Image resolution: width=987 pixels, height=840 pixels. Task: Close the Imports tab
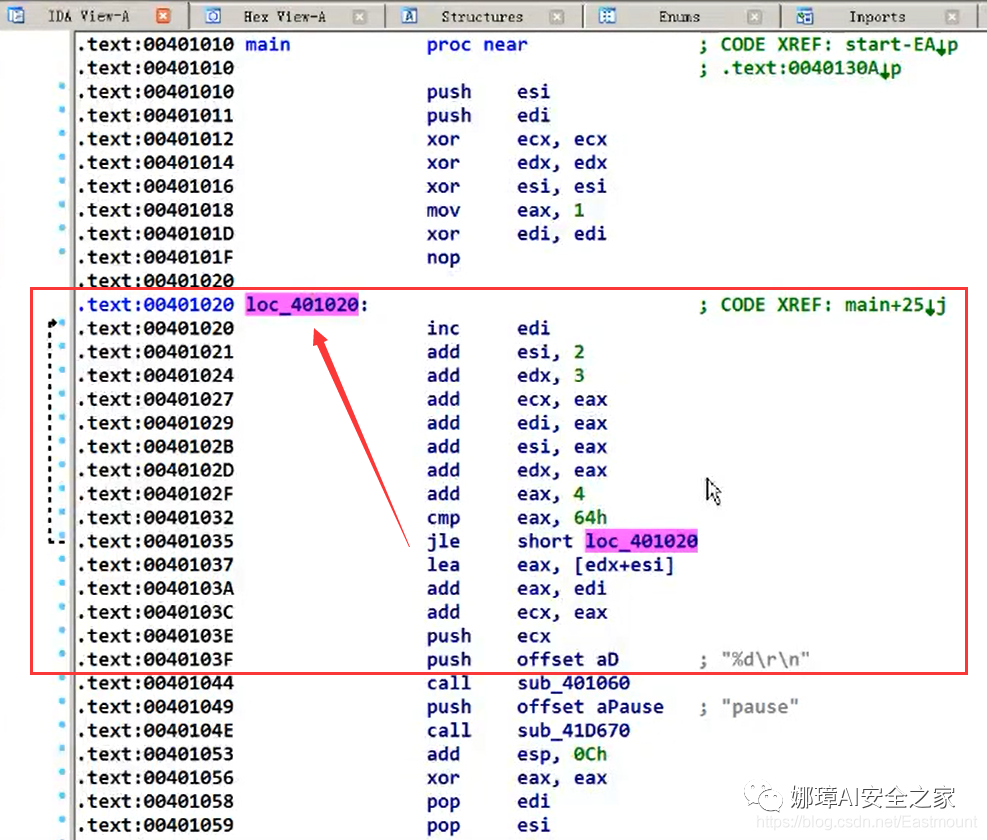(x=952, y=17)
